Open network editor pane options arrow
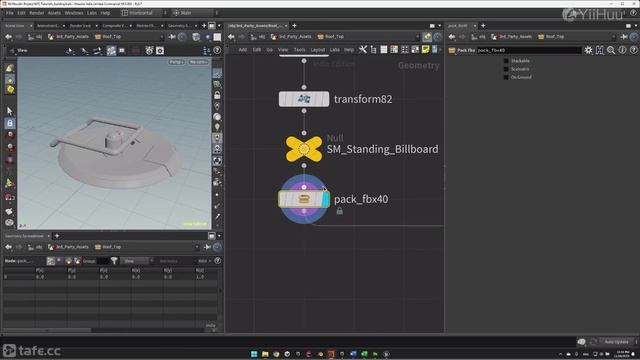The width and height of the screenshot is (640, 360). (x=440, y=26)
